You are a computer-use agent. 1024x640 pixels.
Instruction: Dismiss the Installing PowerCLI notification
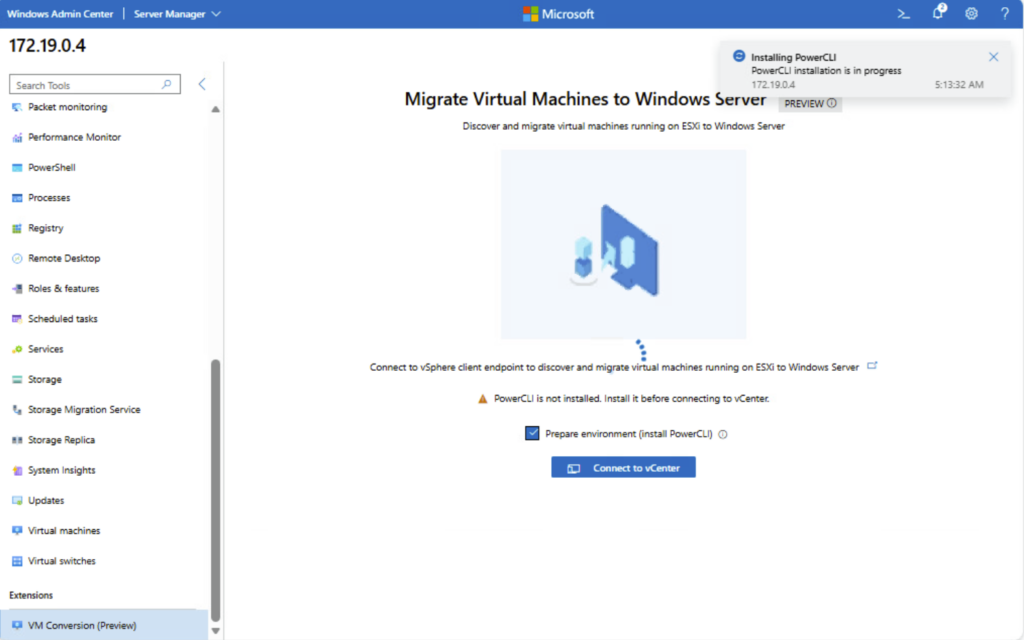point(993,57)
